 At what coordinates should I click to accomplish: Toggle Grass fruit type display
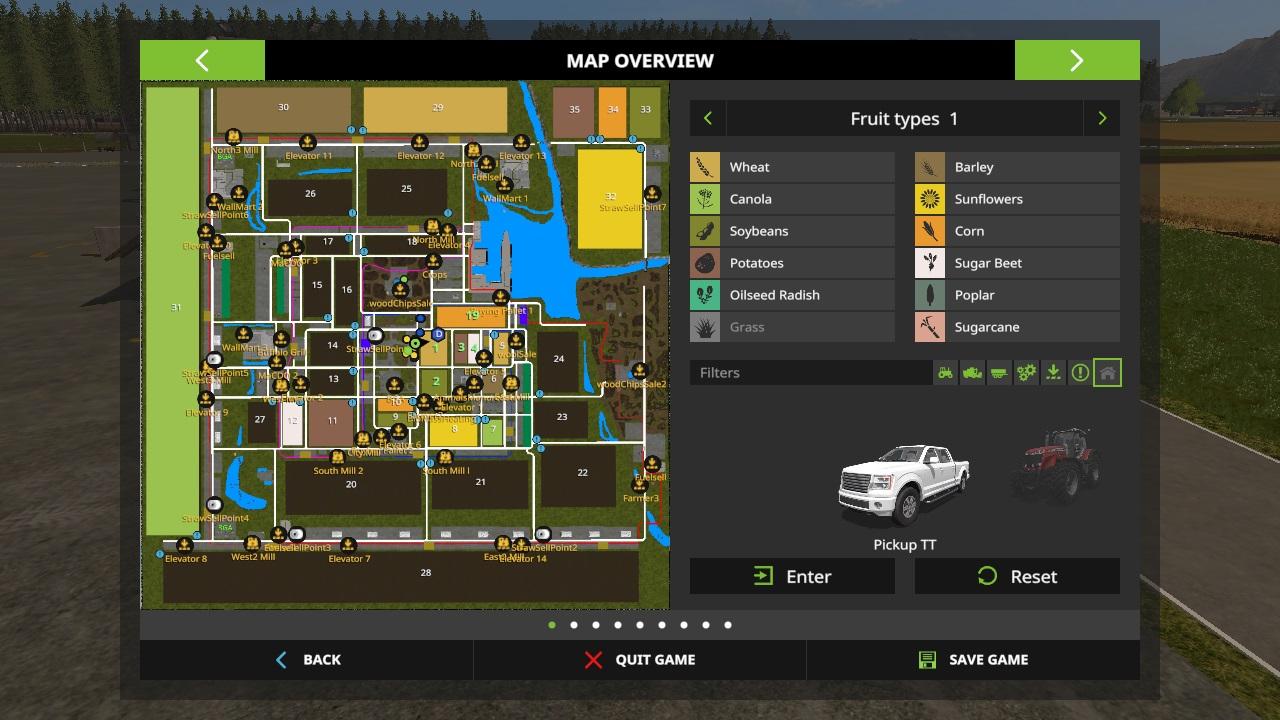click(x=792, y=327)
